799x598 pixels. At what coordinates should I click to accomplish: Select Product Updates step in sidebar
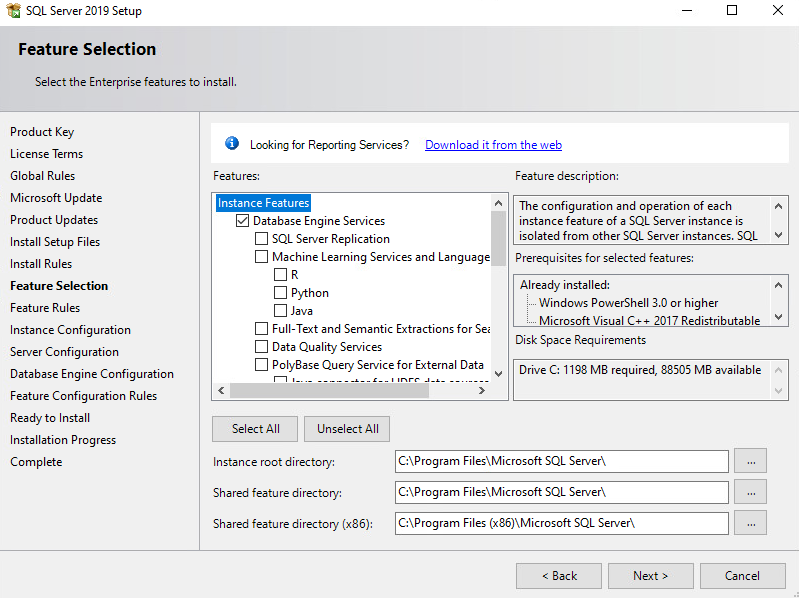click(x=54, y=220)
